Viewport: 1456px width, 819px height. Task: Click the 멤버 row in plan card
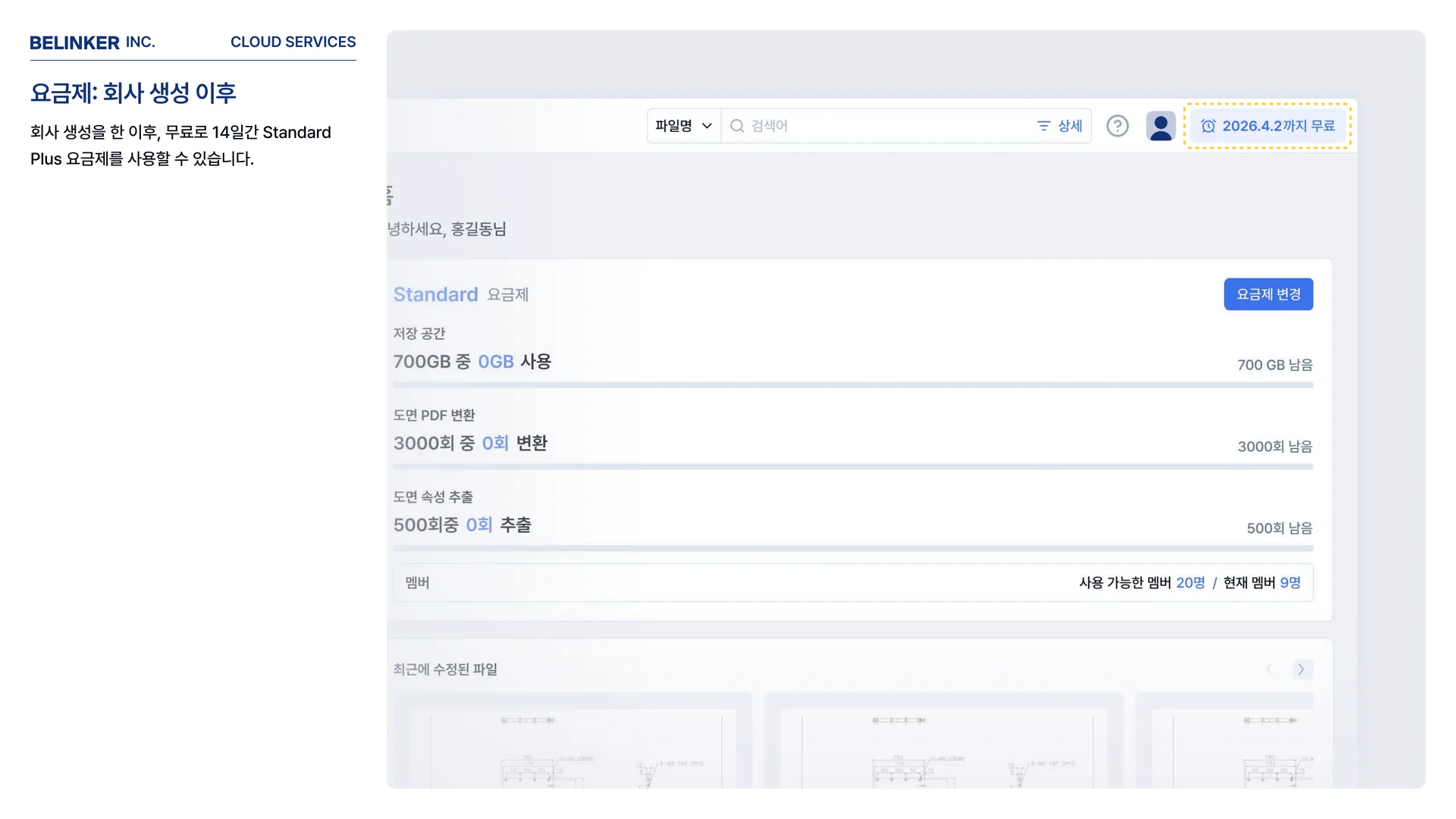(852, 582)
